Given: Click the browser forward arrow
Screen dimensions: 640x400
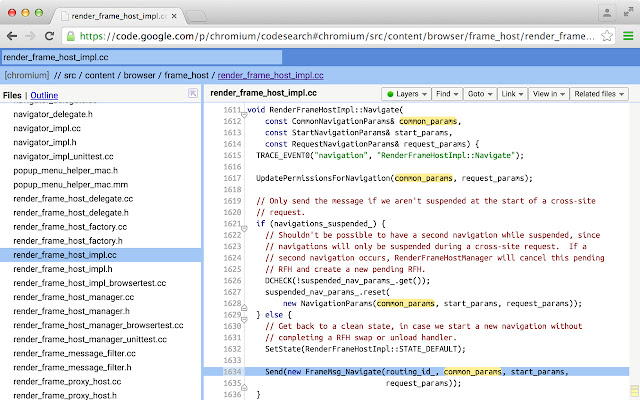Looking at the screenshot, I should coord(31,36).
